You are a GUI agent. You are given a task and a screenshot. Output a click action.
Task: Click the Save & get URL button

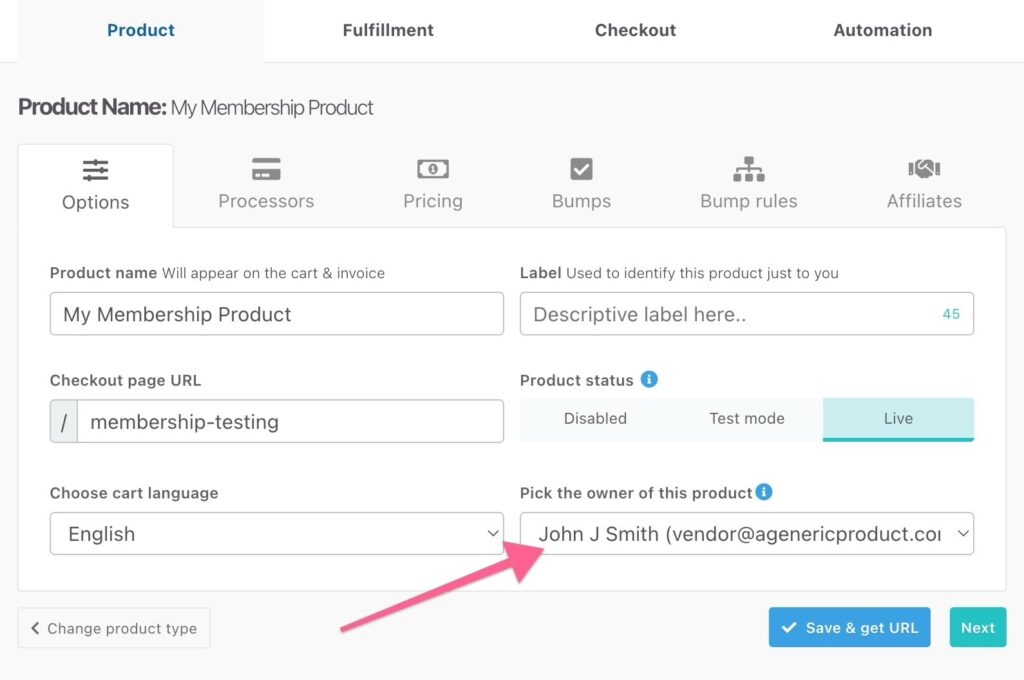(850, 628)
